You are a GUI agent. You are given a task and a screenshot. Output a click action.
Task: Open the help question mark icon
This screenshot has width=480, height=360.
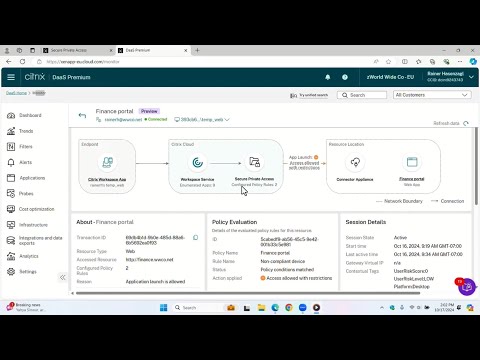tap(345, 77)
